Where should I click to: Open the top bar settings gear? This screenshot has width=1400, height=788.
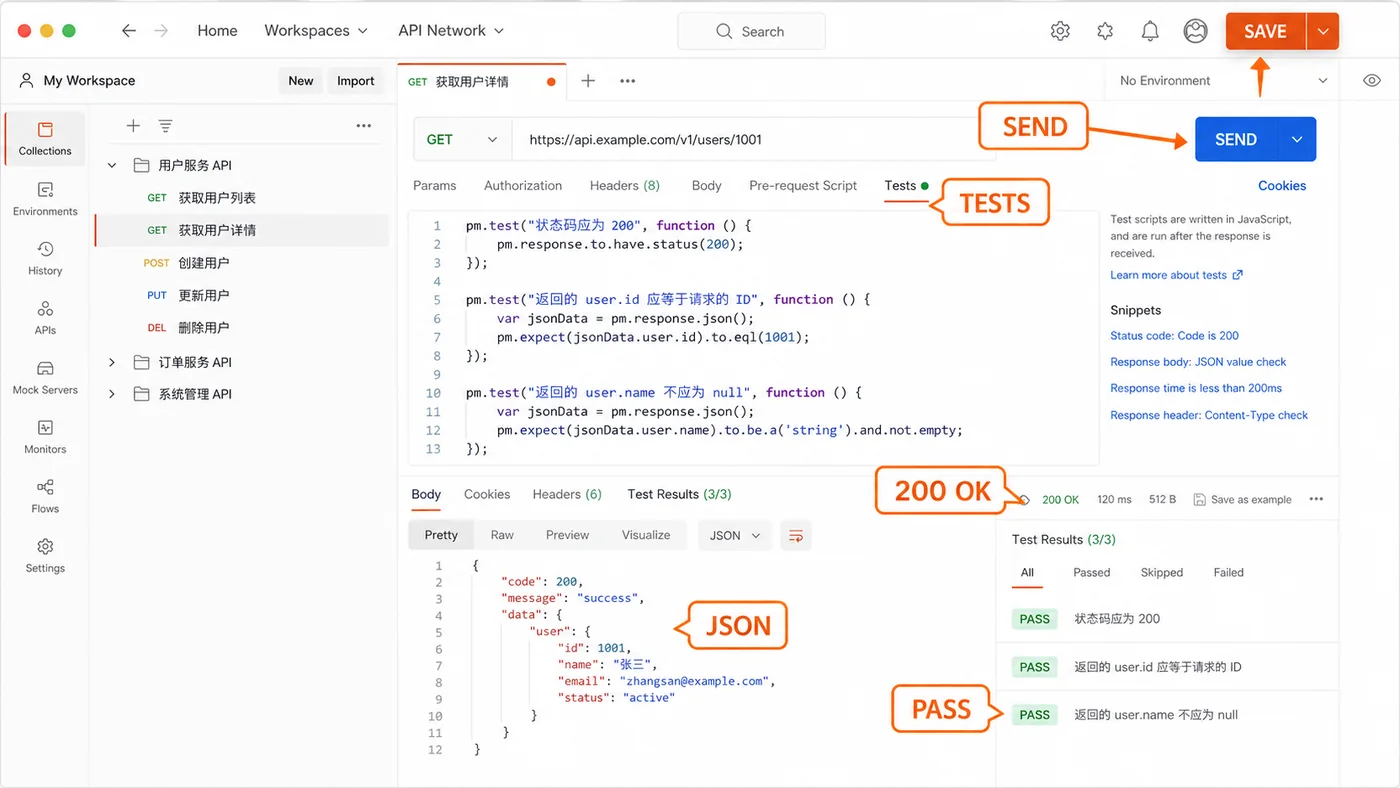[x=1060, y=31]
